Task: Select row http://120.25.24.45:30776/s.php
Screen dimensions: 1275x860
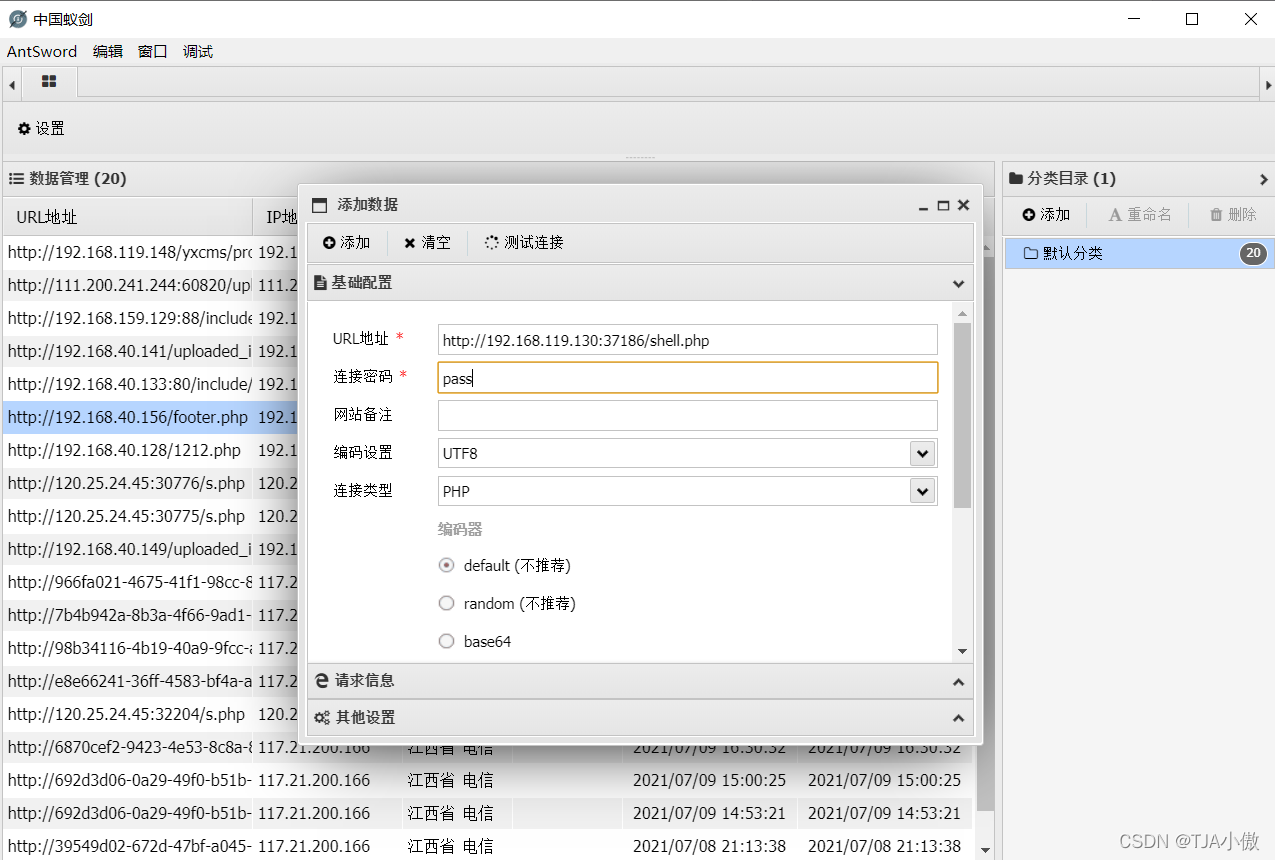Action: coord(150,483)
